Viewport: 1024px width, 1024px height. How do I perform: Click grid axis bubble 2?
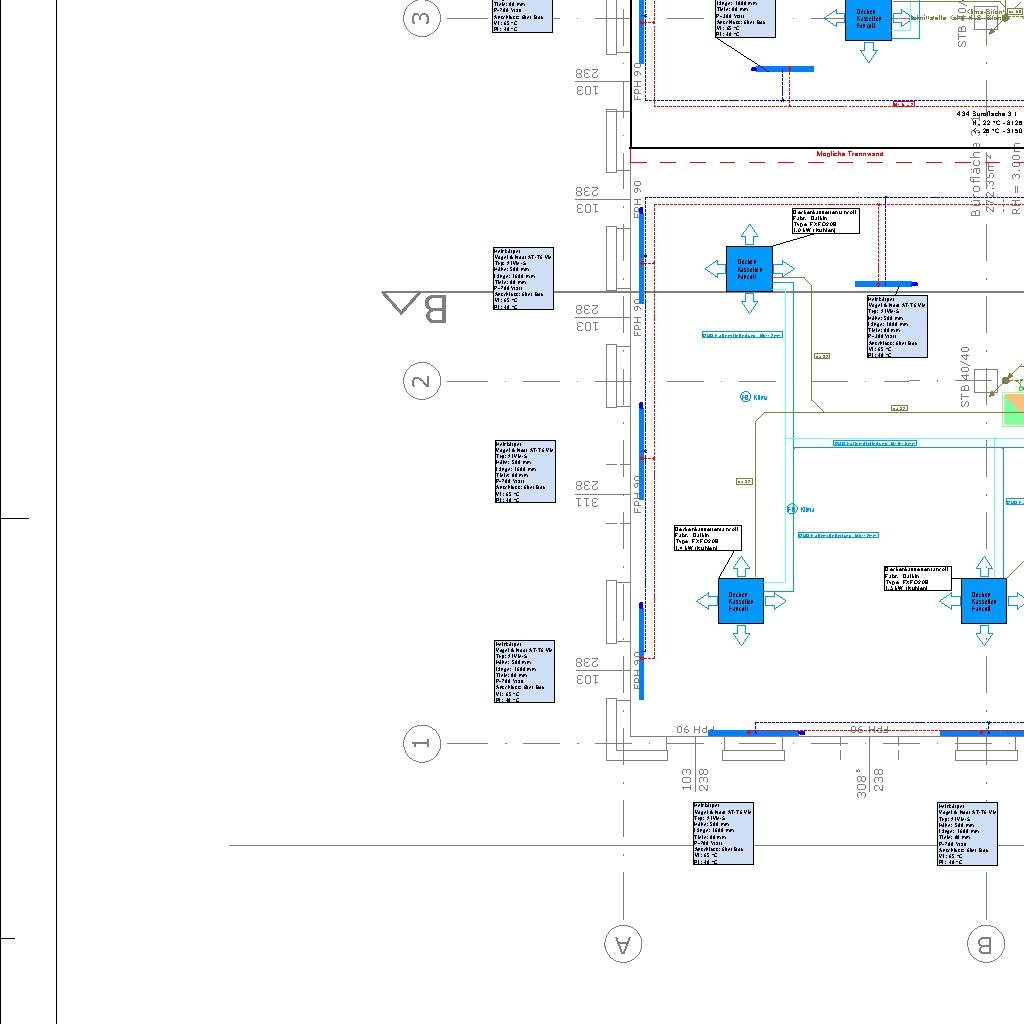point(422,381)
